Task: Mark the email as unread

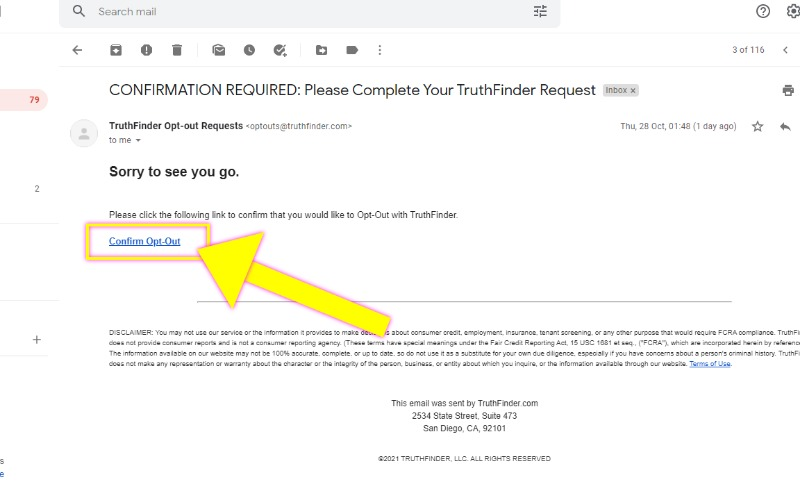Action: [219, 50]
